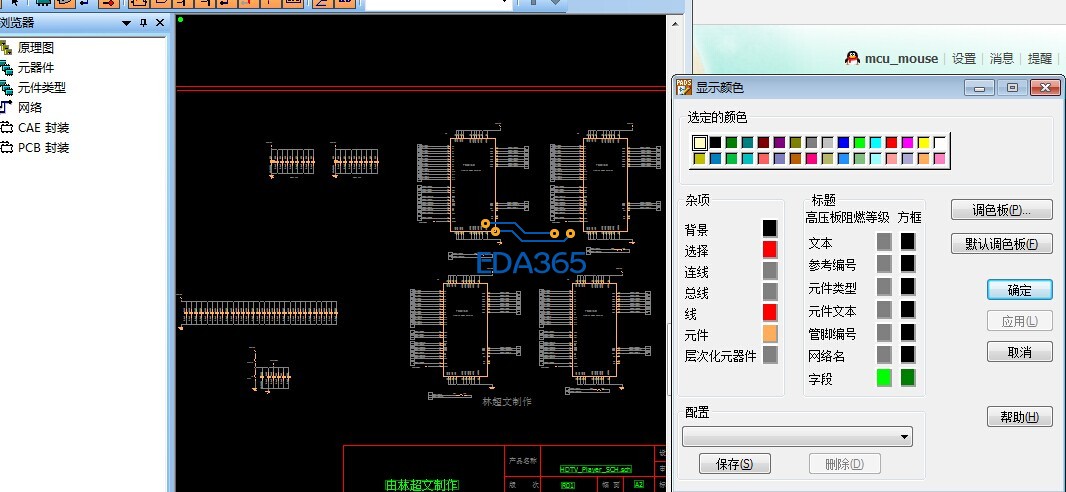Pick the hot pink swatch in bottom row

[811, 158]
